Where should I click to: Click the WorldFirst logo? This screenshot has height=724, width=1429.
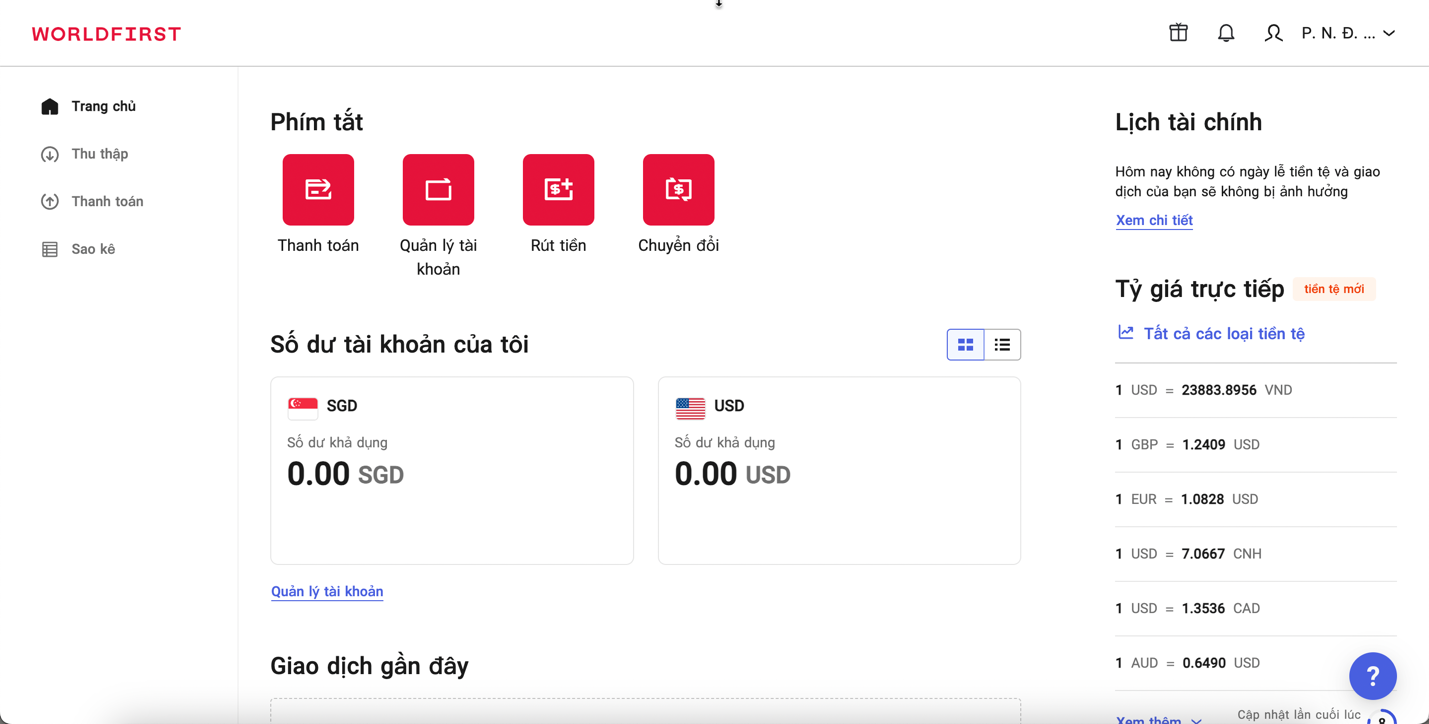(106, 34)
